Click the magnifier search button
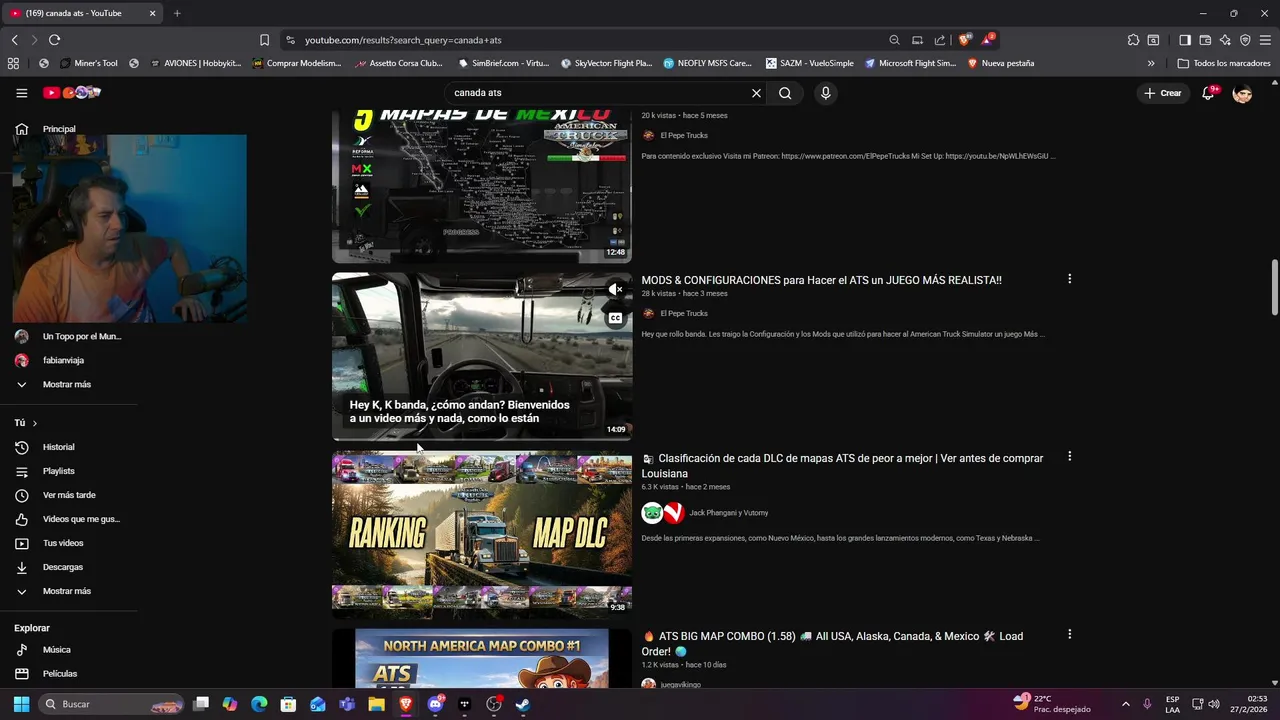Screen dimensions: 1280x720 [785, 93]
